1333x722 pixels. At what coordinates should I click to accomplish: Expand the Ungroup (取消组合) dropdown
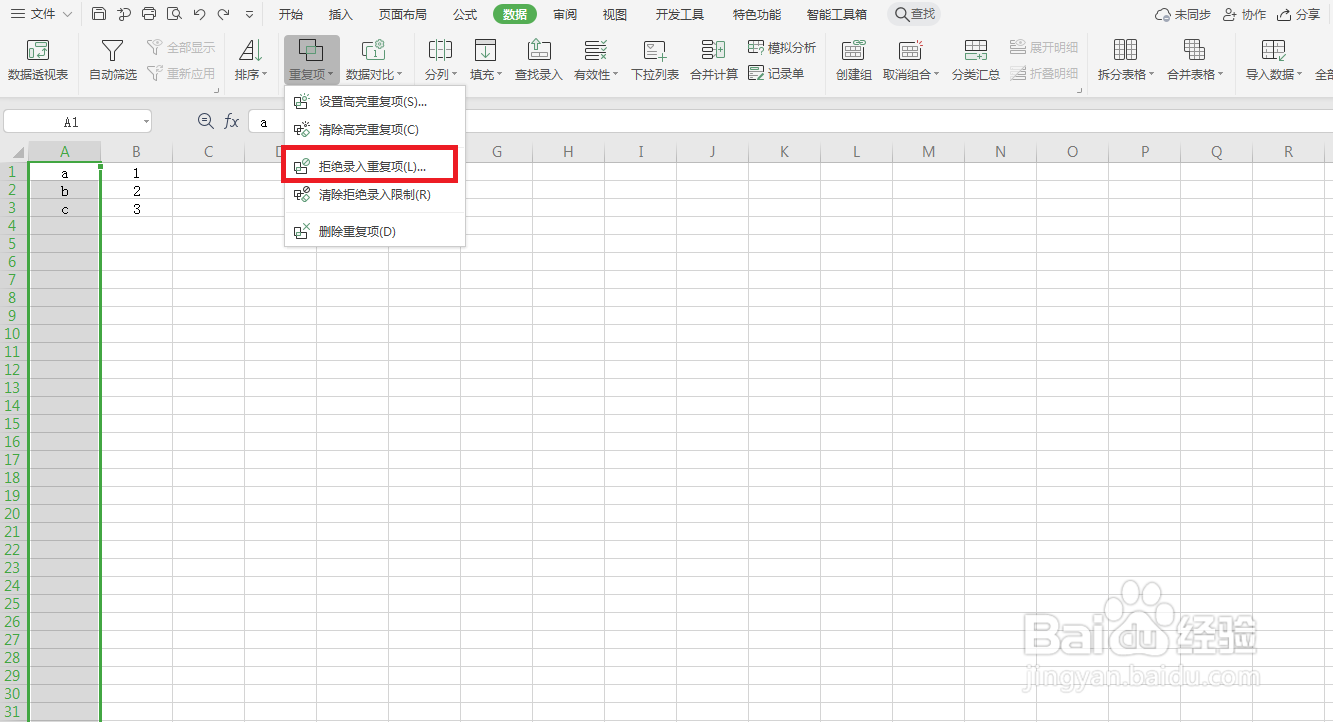[937, 75]
